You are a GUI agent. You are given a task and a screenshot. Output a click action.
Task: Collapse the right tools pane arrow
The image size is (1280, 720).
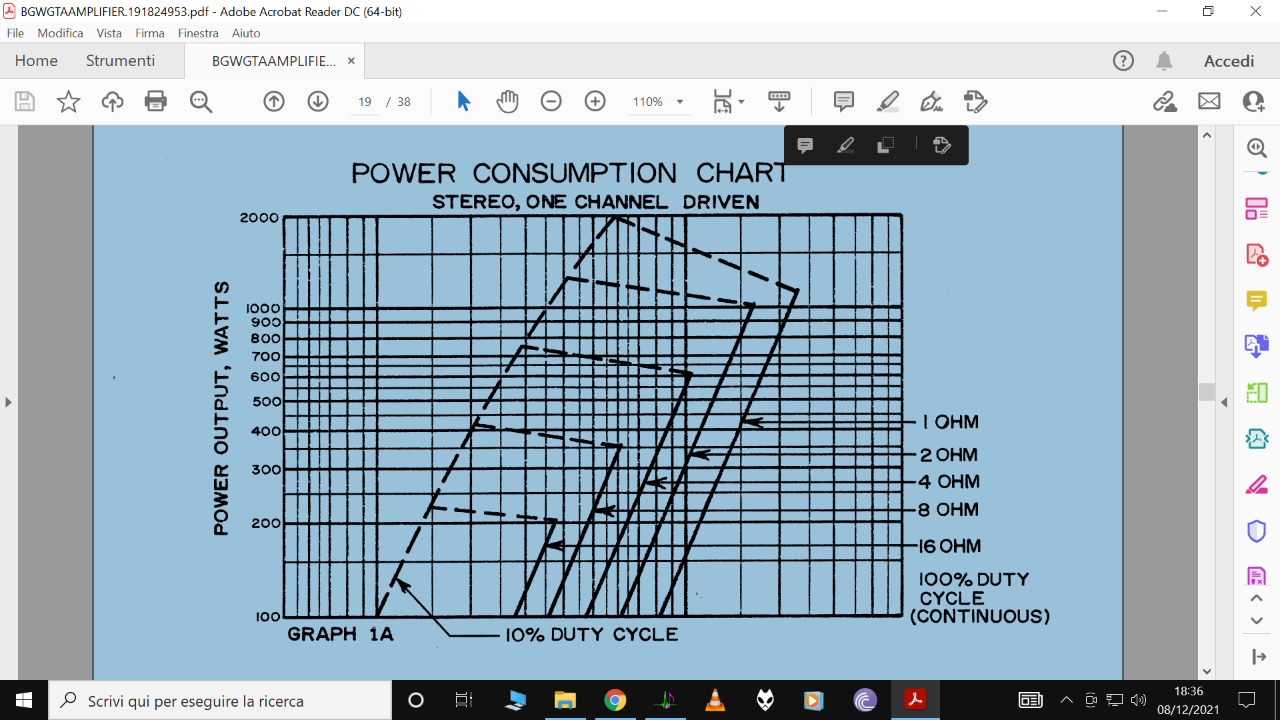click(x=1224, y=402)
